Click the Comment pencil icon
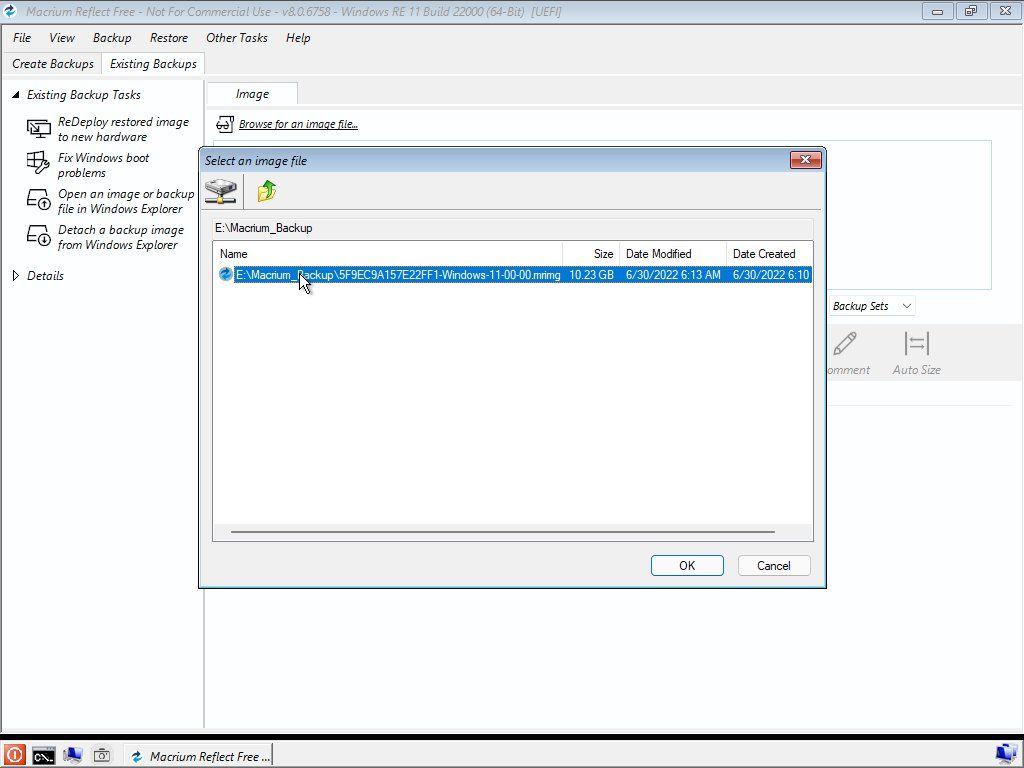The height and width of the screenshot is (768, 1024). tap(845, 343)
